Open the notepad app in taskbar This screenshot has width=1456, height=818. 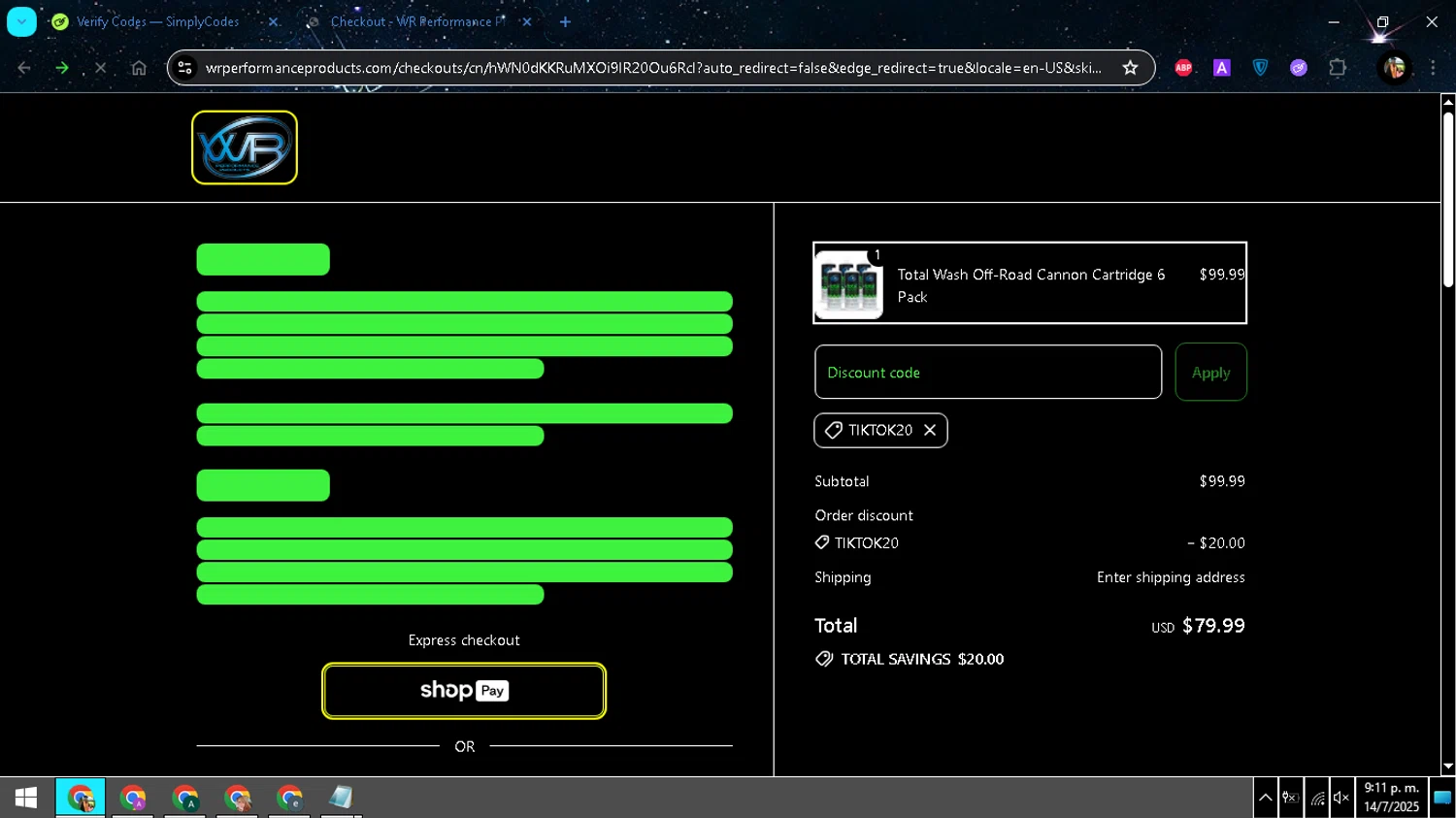pos(341,798)
